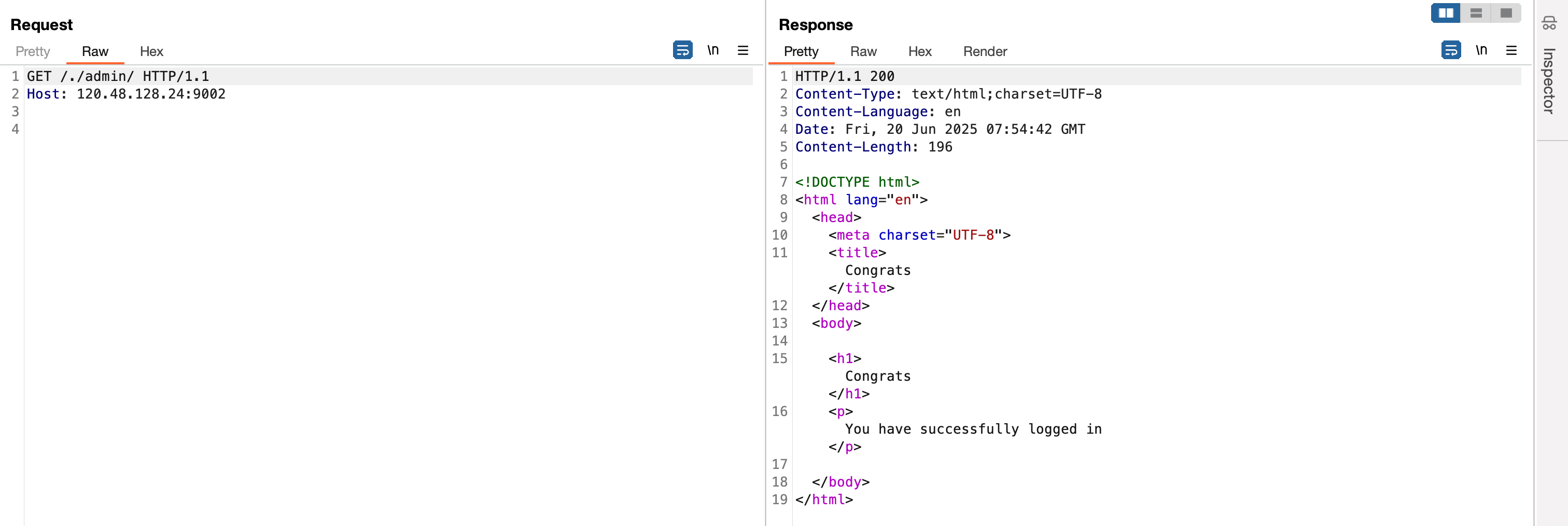1568x526 pixels.
Task: Click 'You have successfully logged in' text
Action: click(x=973, y=430)
